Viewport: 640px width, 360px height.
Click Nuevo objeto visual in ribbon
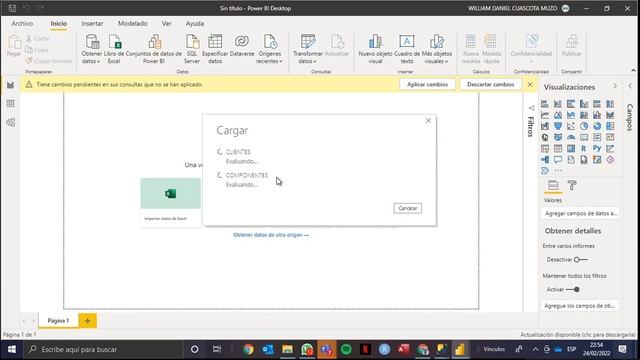(376, 49)
